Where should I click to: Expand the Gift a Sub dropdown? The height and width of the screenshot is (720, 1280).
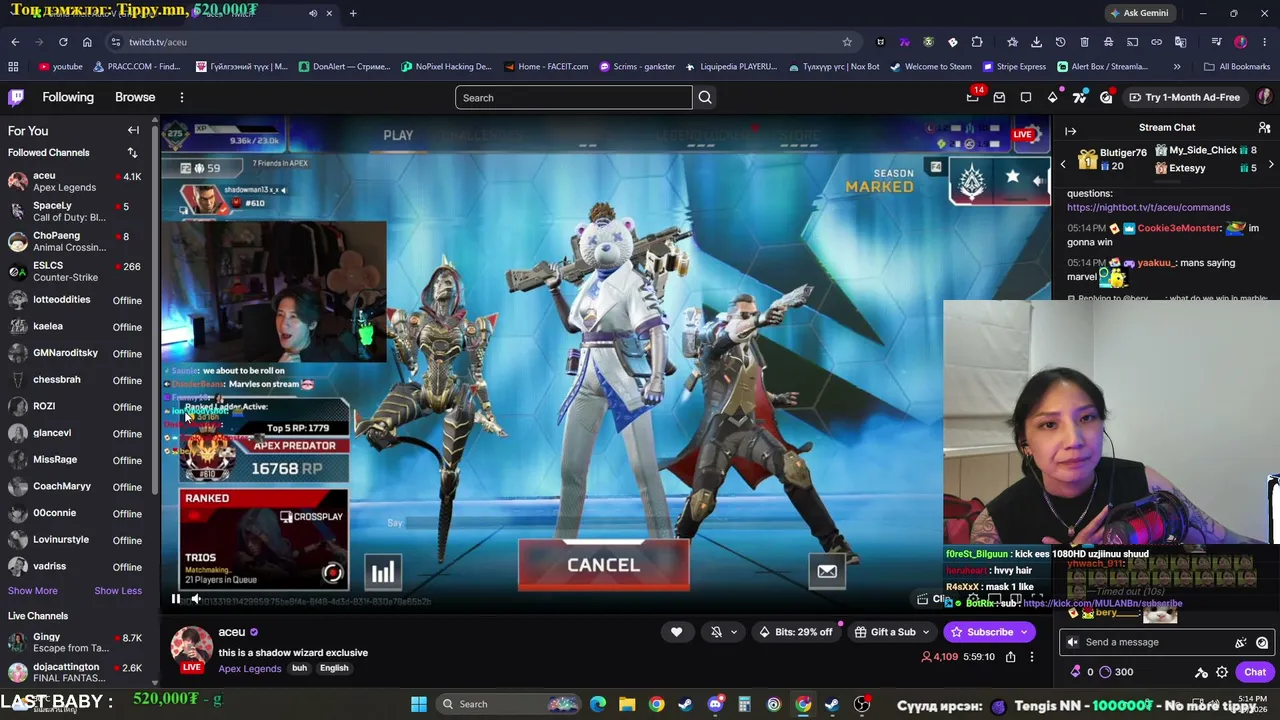(926, 632)
